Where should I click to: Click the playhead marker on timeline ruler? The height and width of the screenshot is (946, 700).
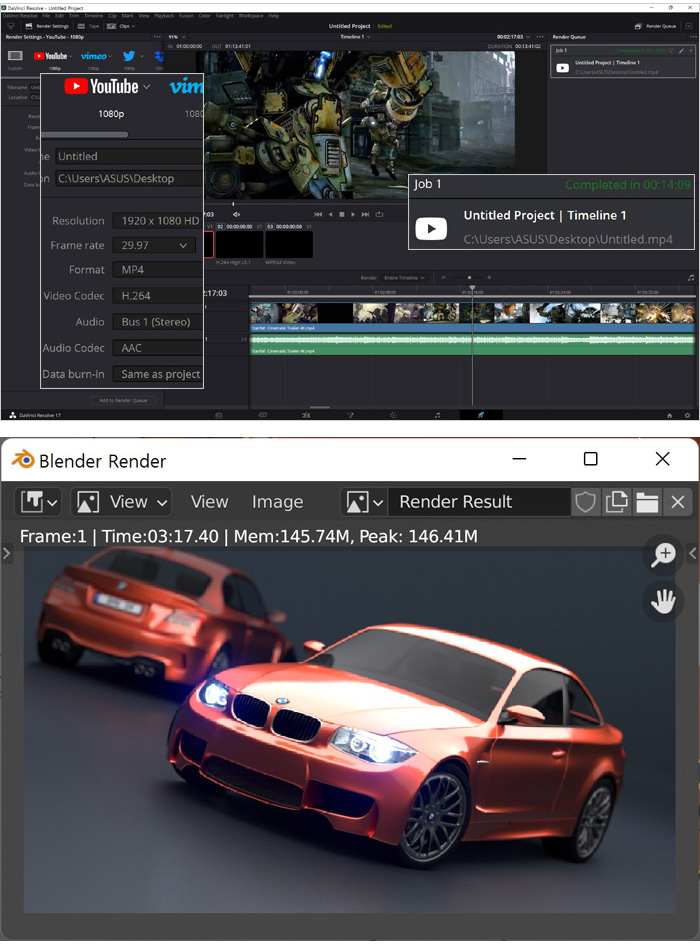click(x=472, y=288)
